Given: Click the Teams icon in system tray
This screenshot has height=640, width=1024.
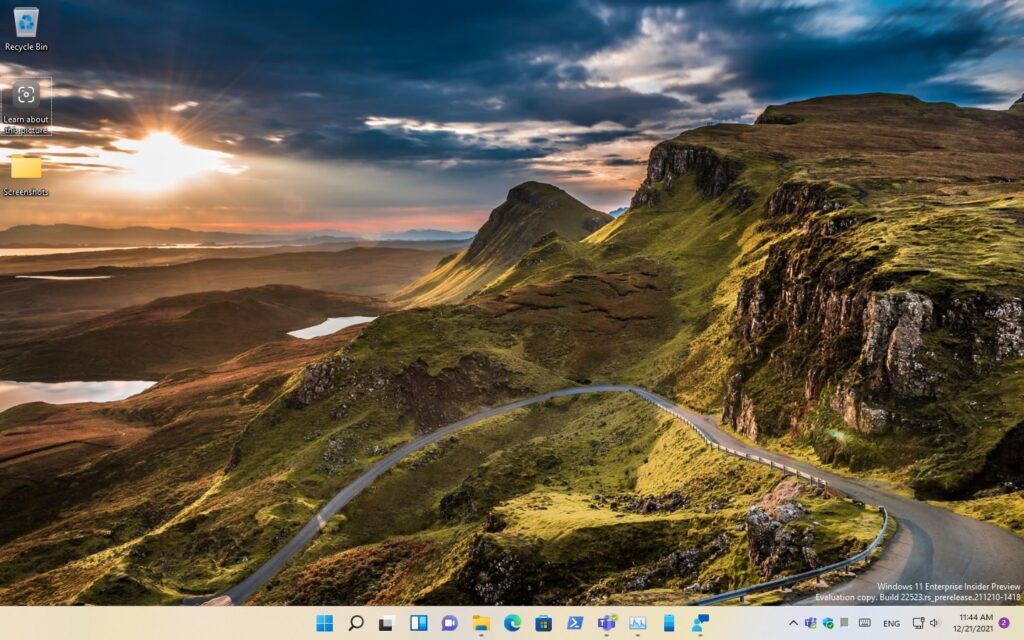Looking at the screenshot, I should click(x=811, y=623).
